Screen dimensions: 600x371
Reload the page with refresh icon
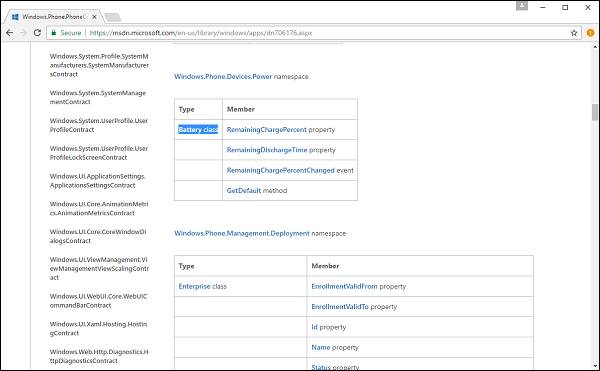pos(37,33)
